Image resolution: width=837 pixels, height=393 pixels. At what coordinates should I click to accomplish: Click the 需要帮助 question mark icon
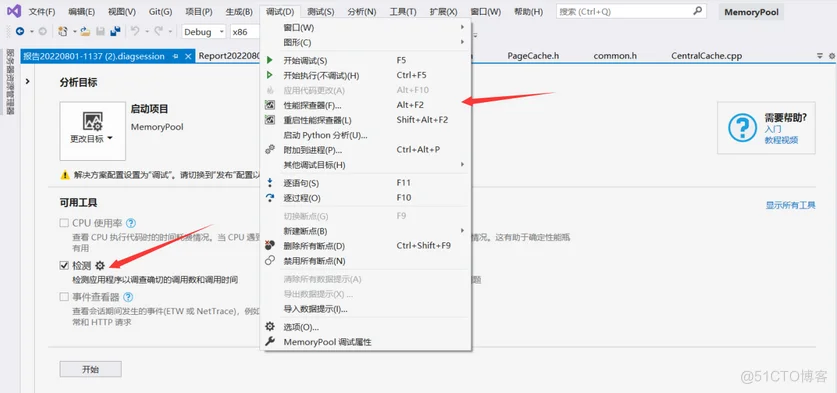coord(743,128)
